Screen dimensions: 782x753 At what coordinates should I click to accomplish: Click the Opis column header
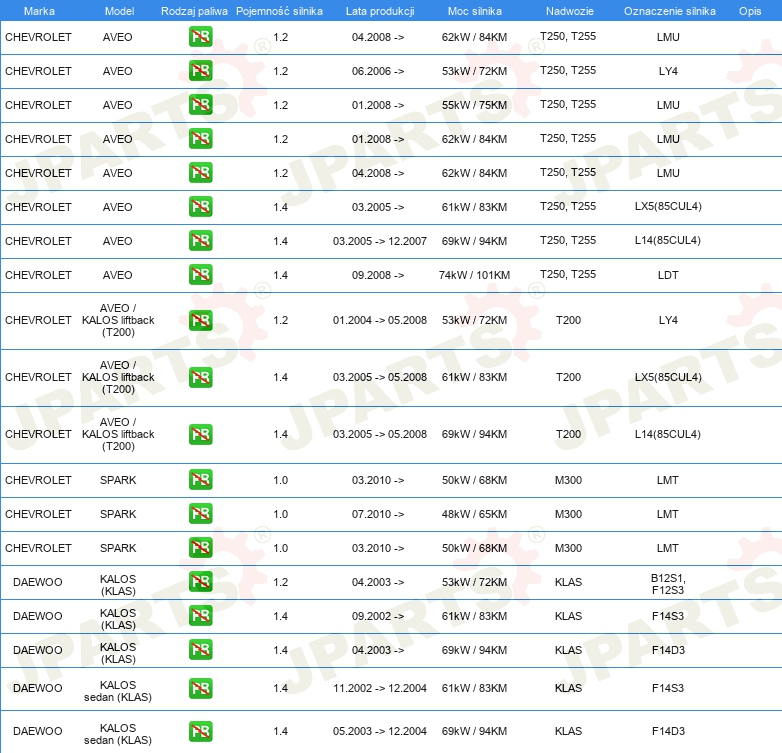click(x=750, y=11)
